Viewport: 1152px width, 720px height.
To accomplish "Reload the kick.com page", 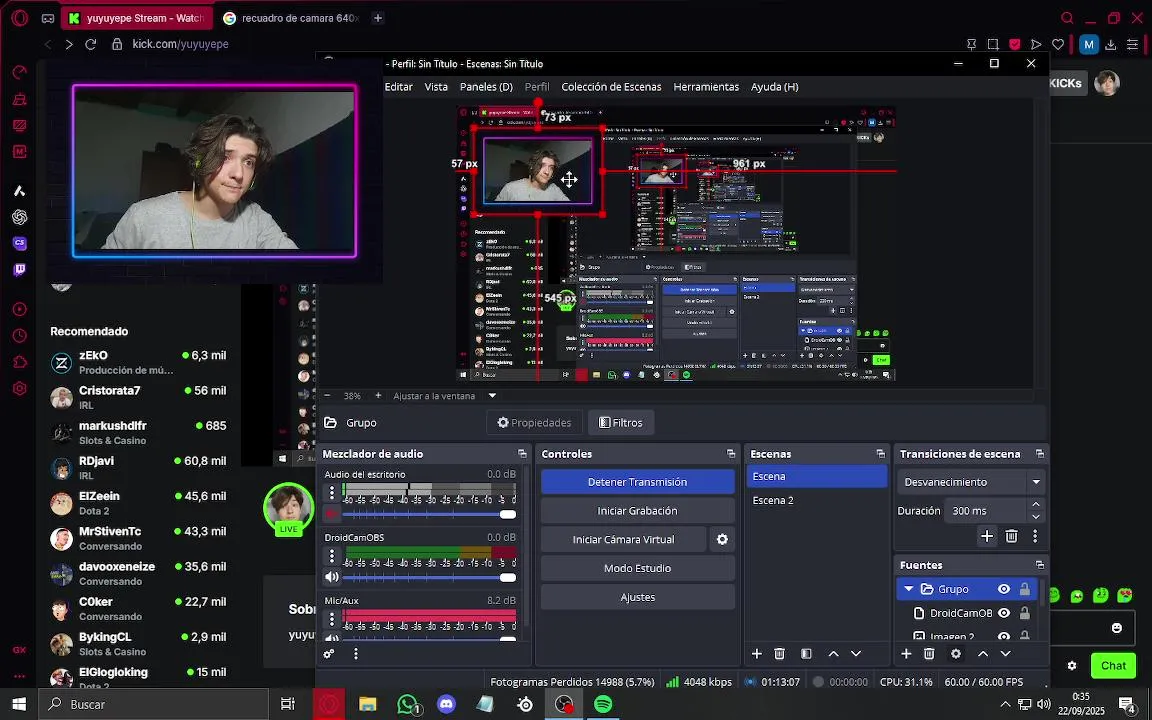I will pyautogui.click(x=90, y=44).
